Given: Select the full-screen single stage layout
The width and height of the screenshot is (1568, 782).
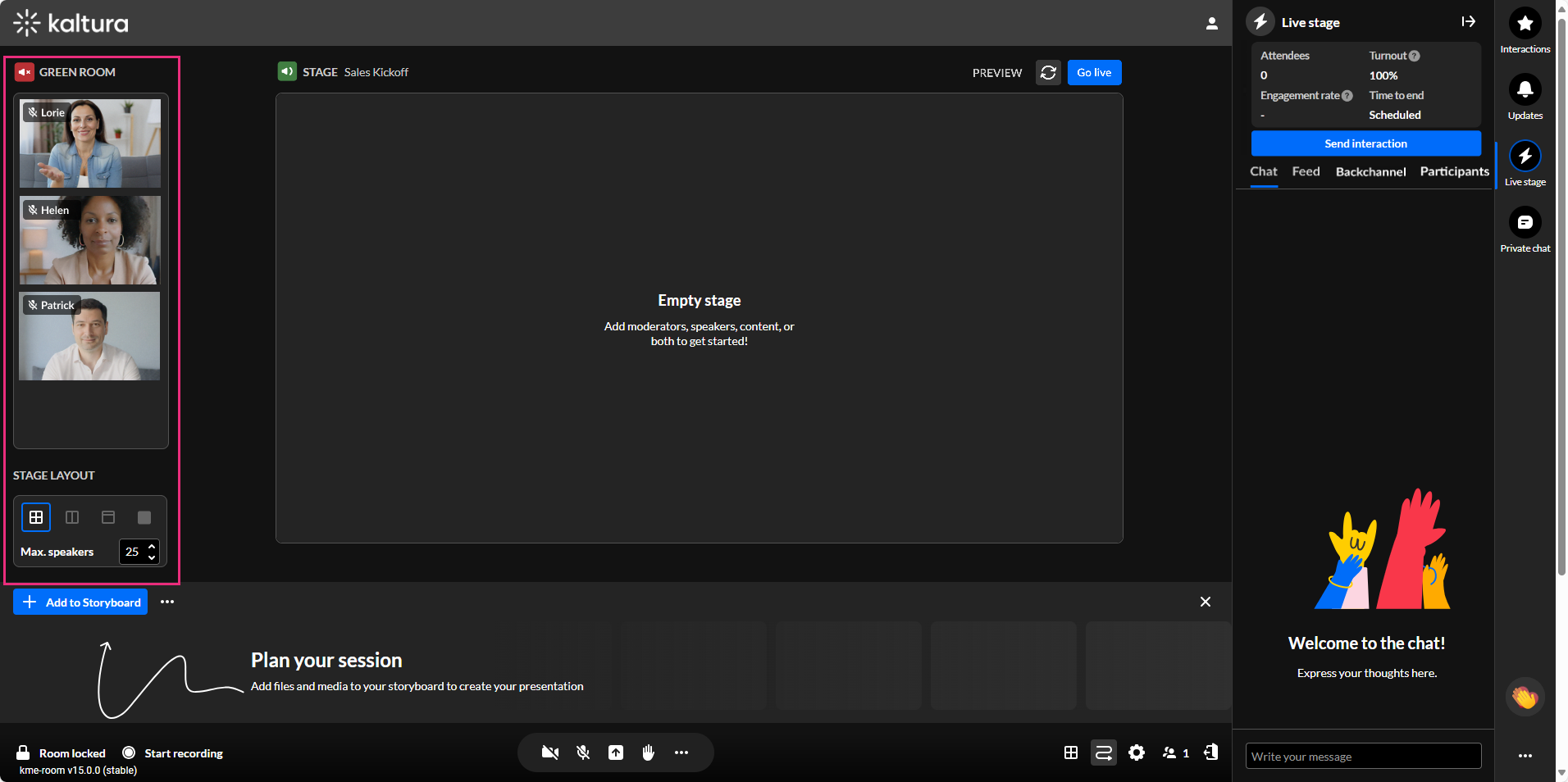Looking at the screenshot, I should coord(144,517).
